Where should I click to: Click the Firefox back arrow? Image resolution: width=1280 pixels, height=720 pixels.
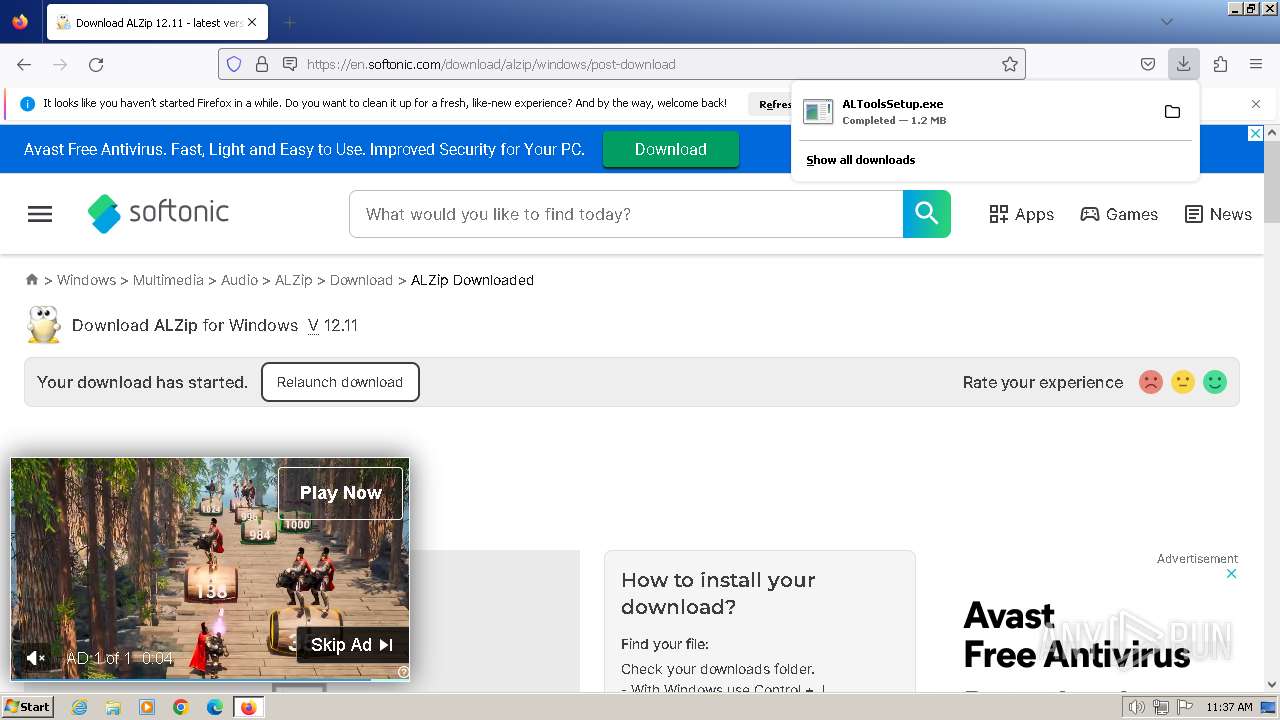point(24,64)
